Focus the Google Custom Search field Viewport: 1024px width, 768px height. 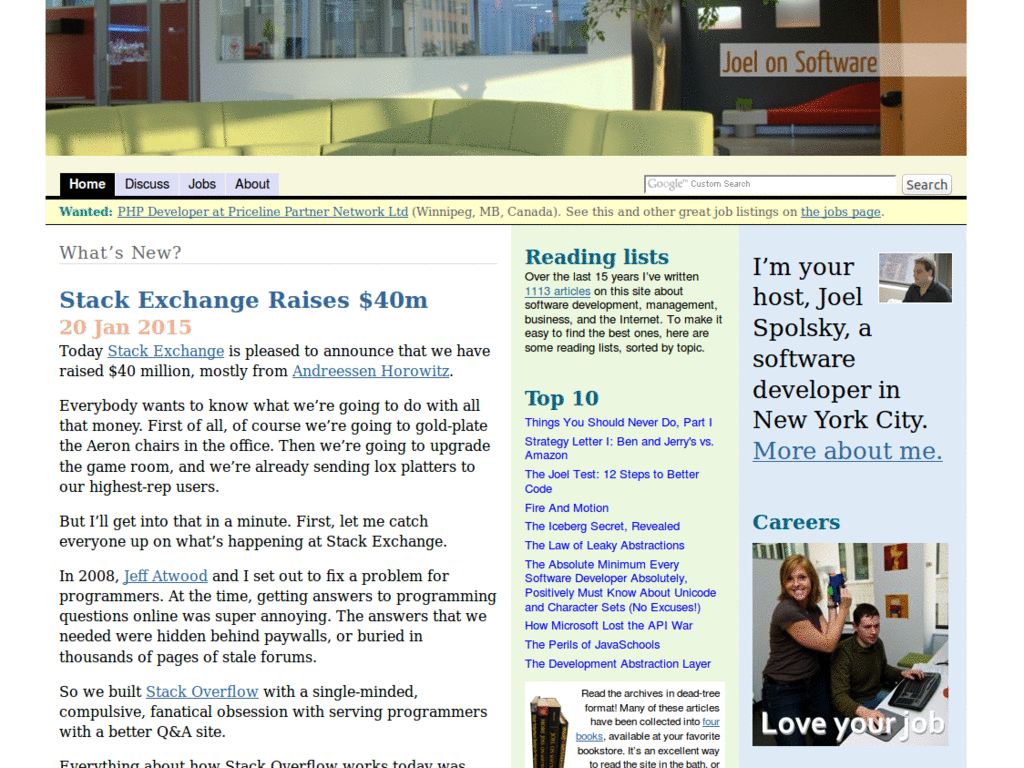point(770,184)
